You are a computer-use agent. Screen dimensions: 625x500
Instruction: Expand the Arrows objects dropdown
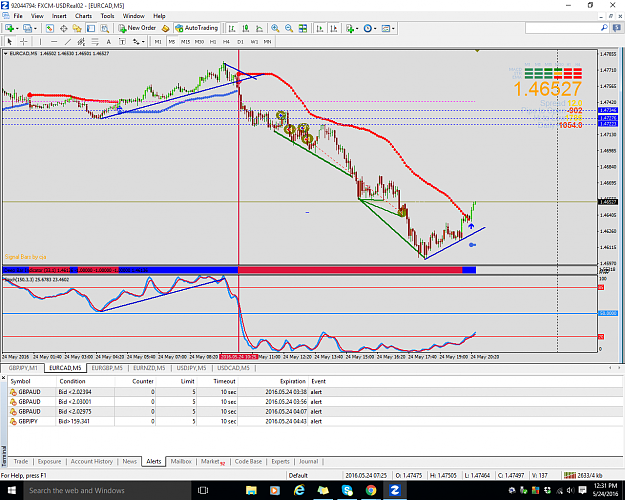tap(143, 42)
